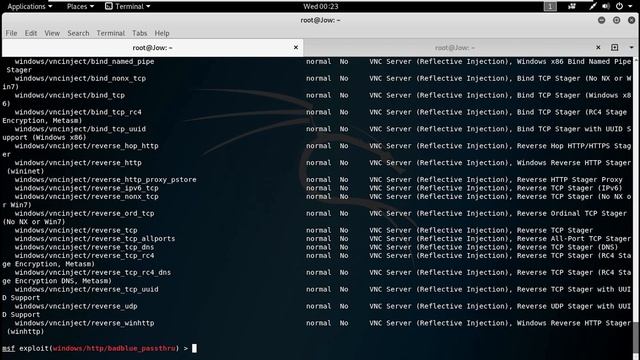Click windows/vncinject/reverse_nonx_tcp
This screenshot has width=640, height=360.
coord(87,196)
